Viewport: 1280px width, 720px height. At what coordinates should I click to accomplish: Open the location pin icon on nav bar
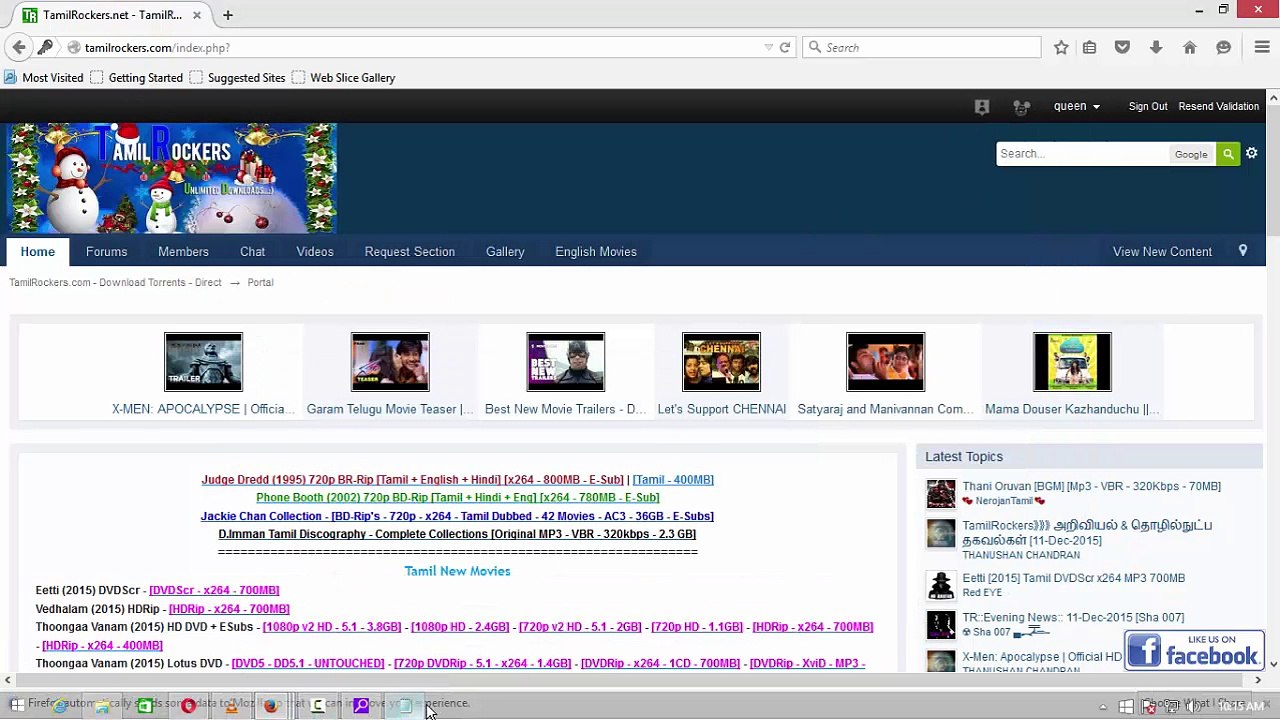(1243, 251)
